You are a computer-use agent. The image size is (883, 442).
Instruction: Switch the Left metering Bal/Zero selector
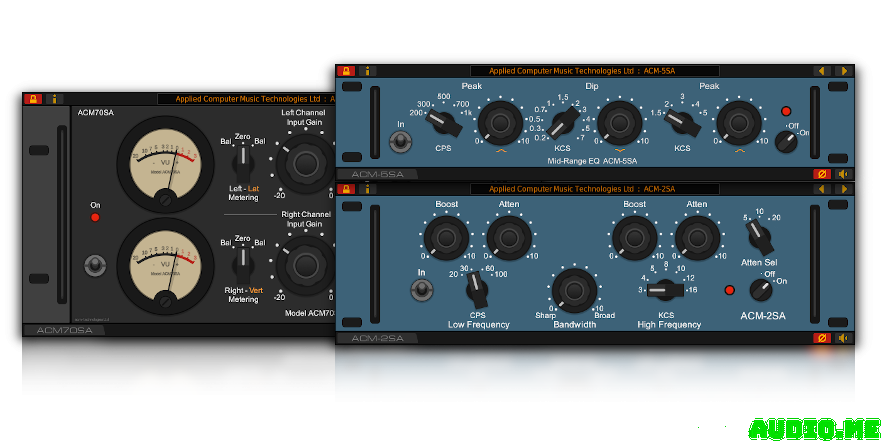point(243,162)
